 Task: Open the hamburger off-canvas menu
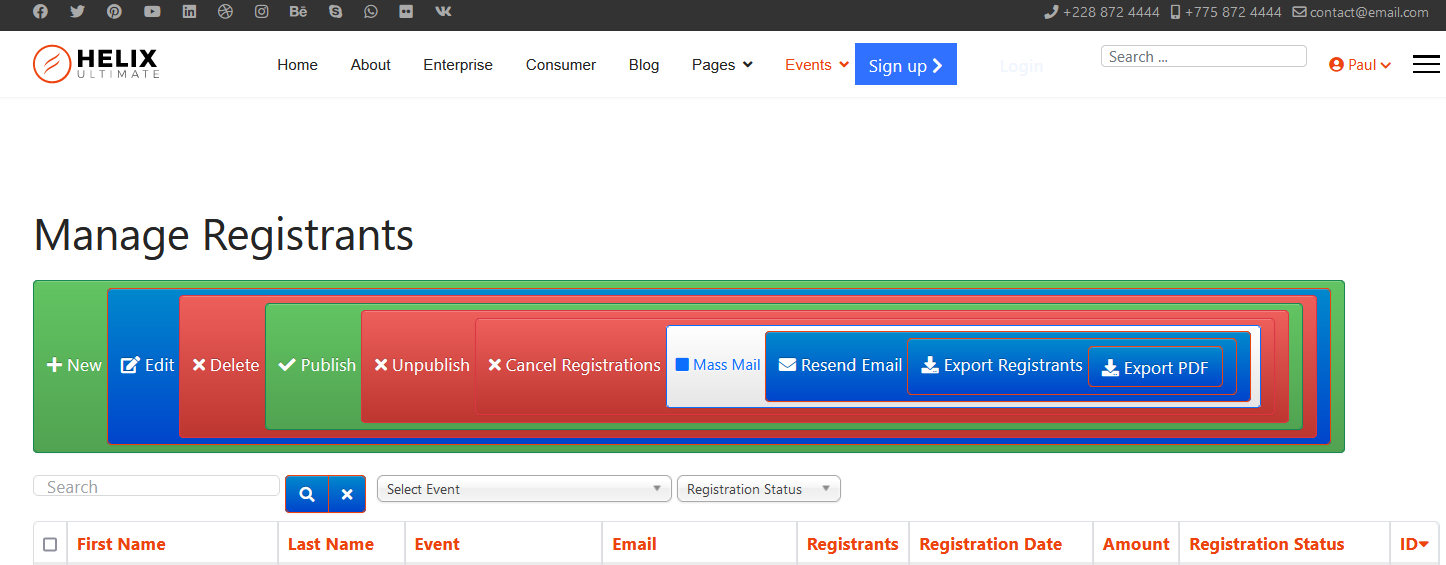(x=1426, y=64)
